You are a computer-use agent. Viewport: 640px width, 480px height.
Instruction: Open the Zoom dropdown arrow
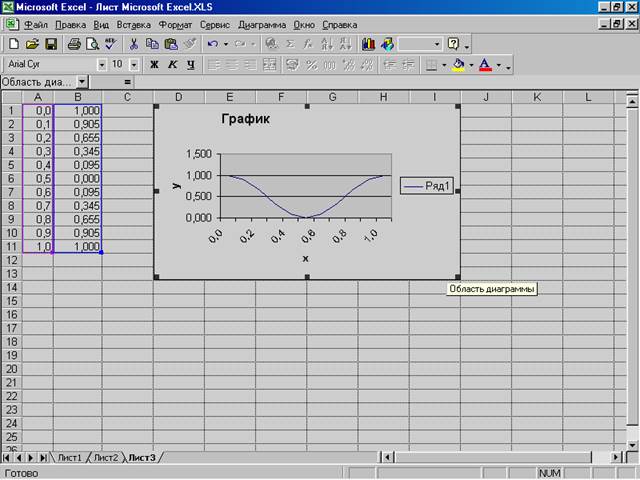click(437, 44)
